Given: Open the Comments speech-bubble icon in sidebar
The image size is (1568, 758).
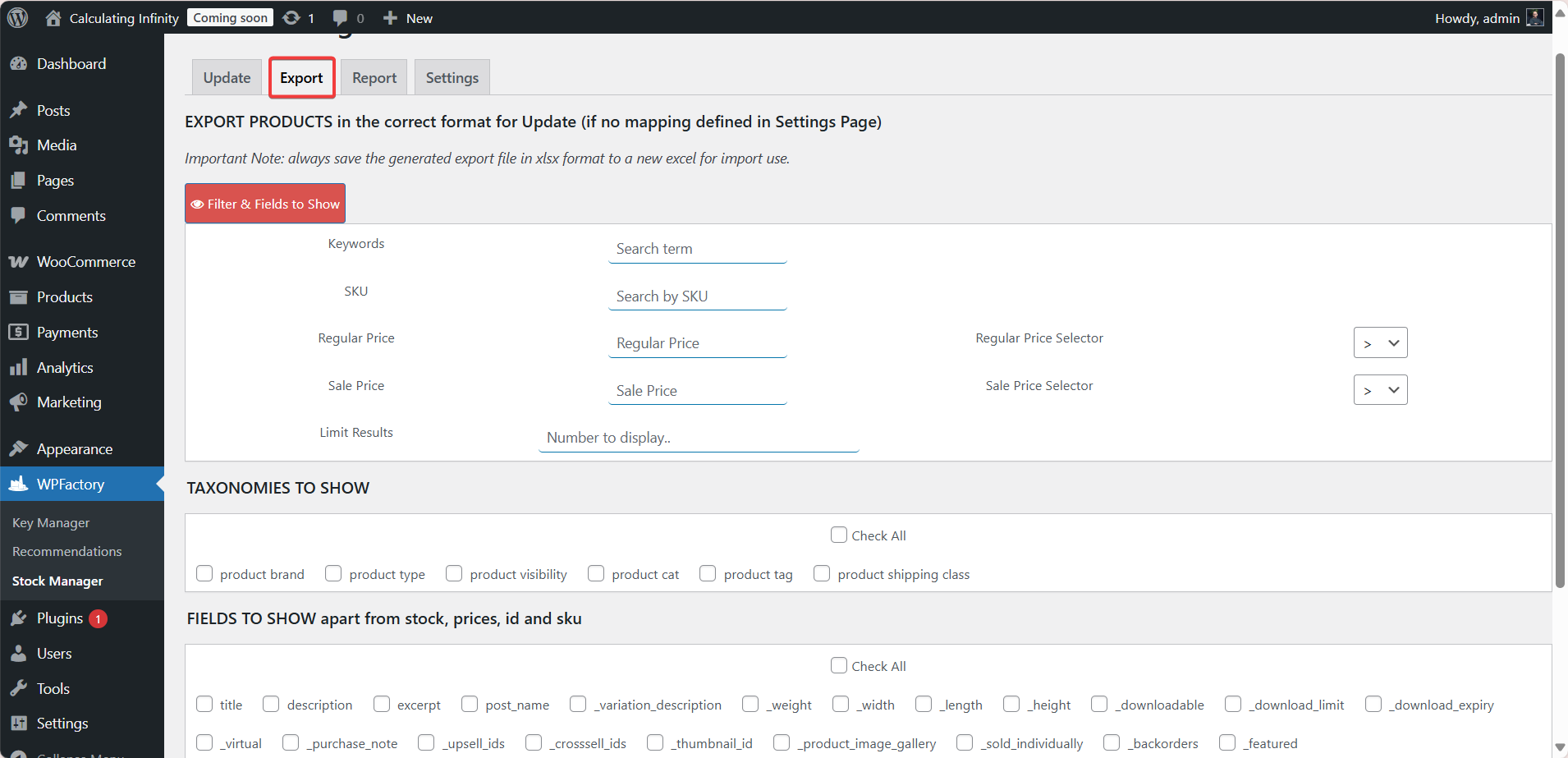Looking at the screenshot, I should [20, 215].
